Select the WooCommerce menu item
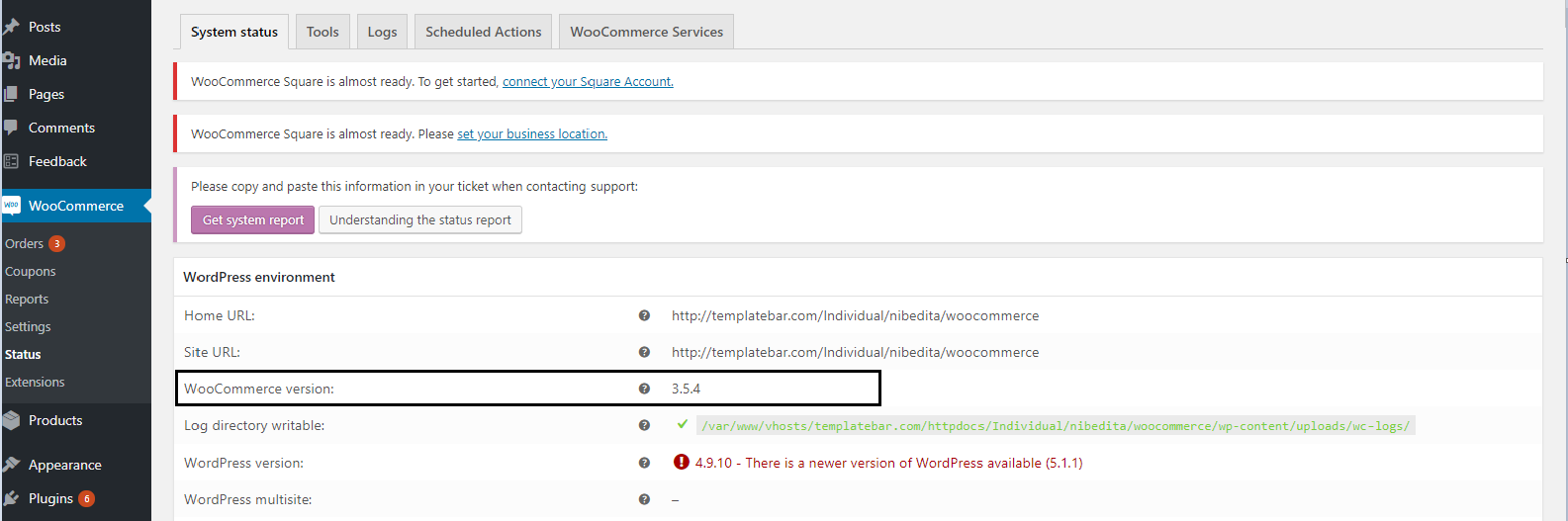 click(x=76, y=206)
